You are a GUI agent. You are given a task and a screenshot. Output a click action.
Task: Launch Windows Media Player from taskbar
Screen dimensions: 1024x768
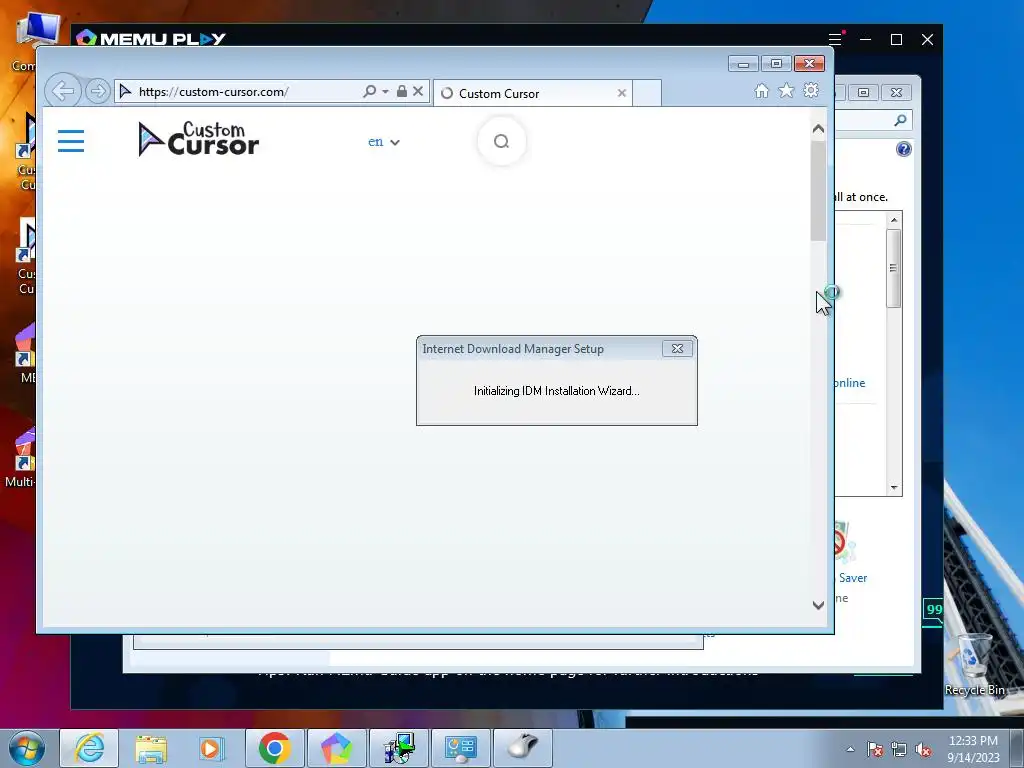point(212,748)
